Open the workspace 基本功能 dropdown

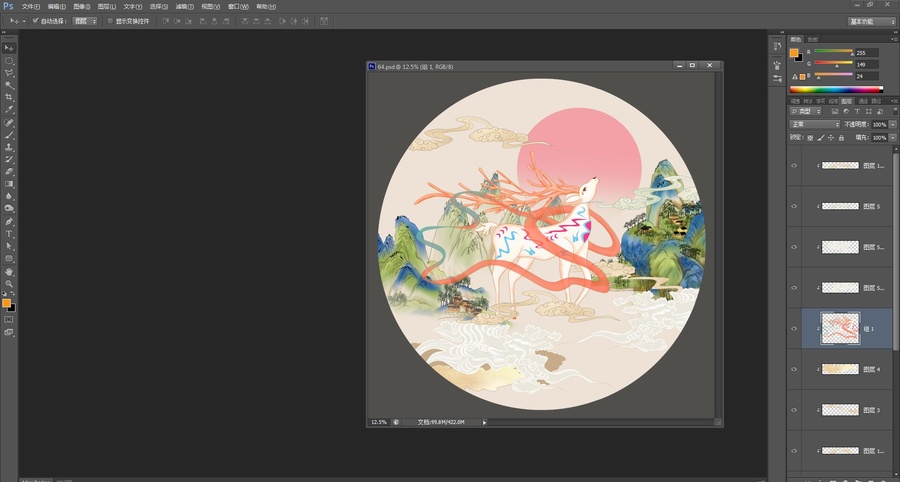871,21
